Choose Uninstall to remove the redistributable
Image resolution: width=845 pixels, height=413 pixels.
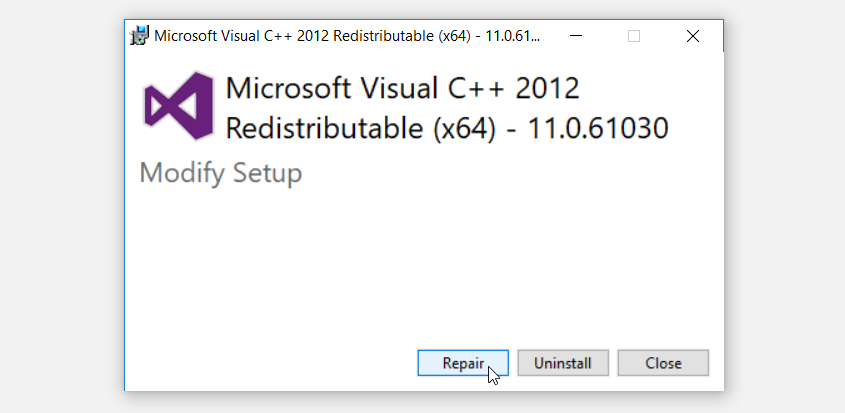click(563, 363)
